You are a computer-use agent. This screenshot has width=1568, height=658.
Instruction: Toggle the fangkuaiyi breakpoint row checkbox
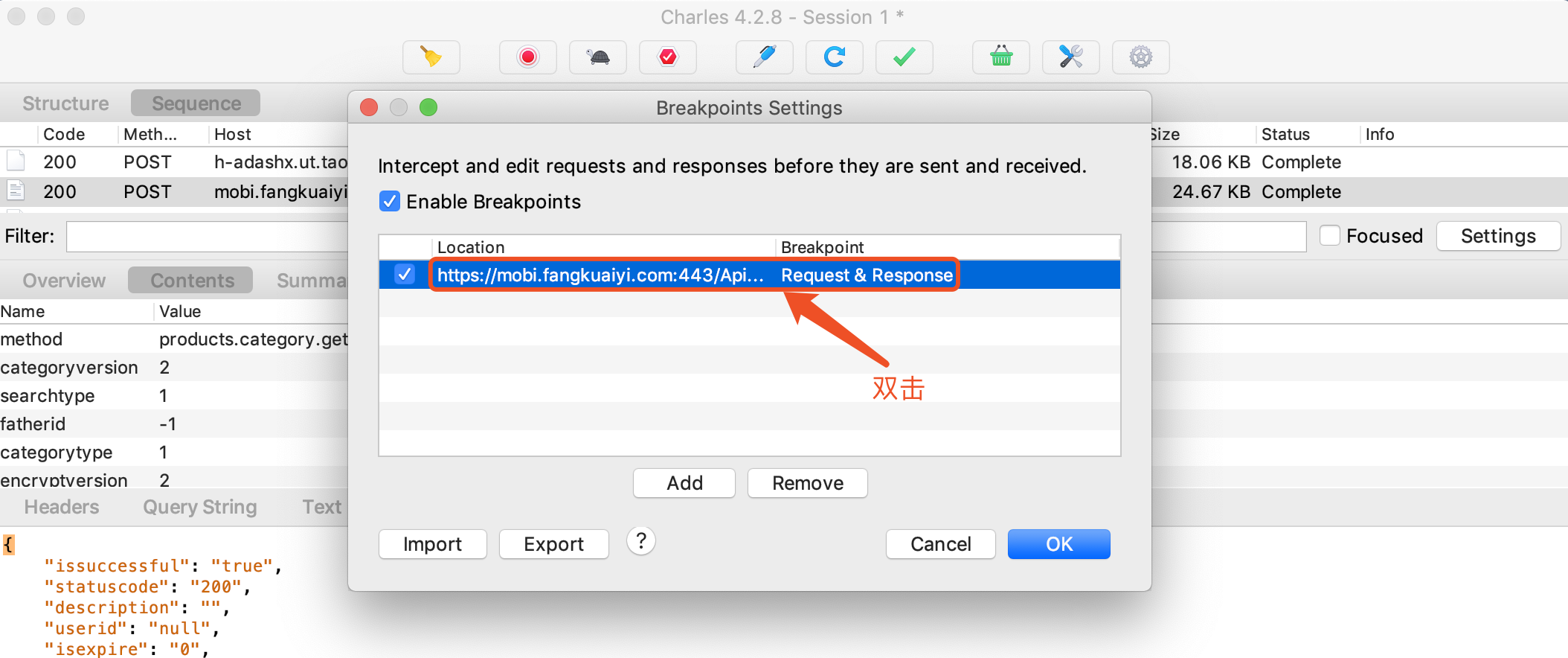405,275
